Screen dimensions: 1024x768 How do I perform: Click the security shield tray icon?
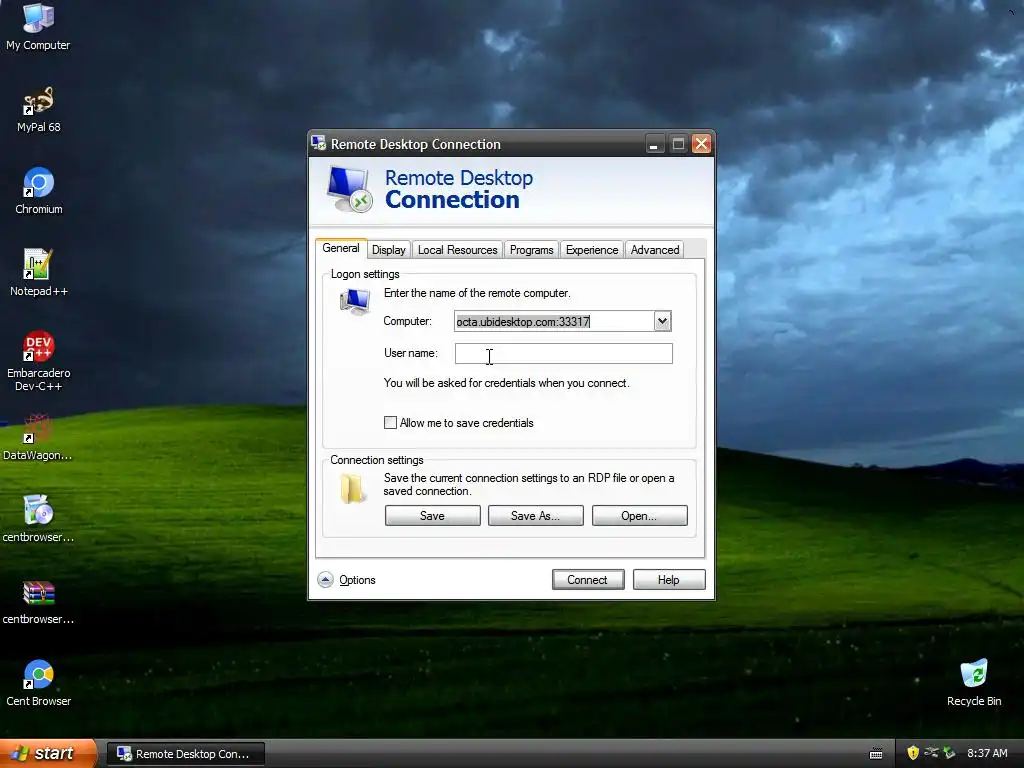pyautogui.click(x=912, y=753)
